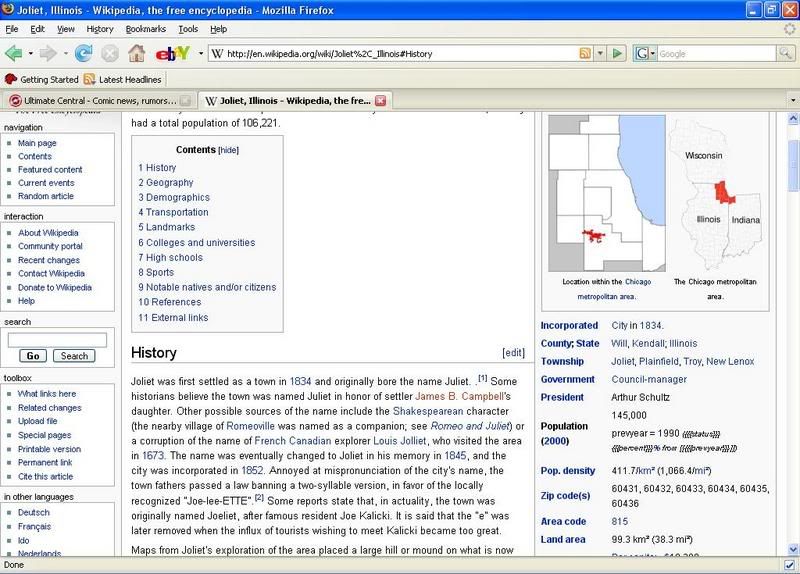Image resolution: width=800 pixels, height=574 pixels.
Task: Open the File menu
Action: 12,29
